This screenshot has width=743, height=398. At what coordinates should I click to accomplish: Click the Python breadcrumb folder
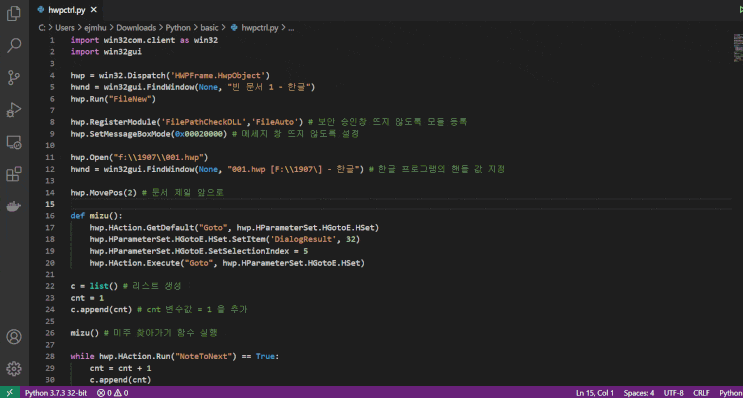click(x=178, y=27)
